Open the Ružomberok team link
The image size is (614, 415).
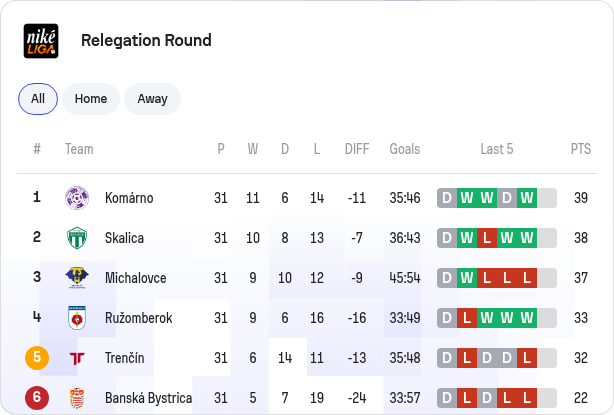(x=139, y=318)
